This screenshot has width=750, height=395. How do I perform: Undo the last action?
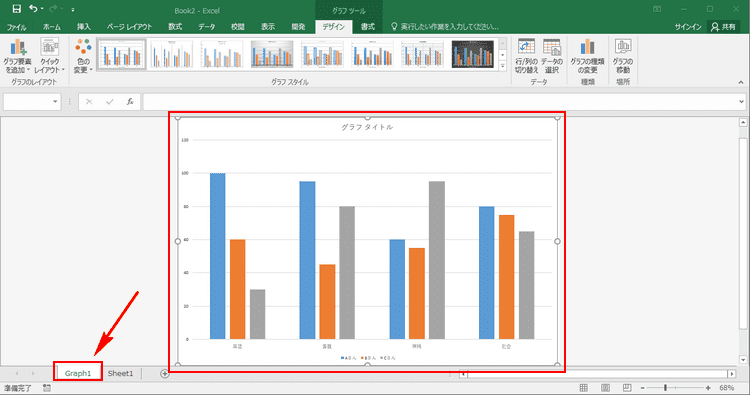[33, 9]
